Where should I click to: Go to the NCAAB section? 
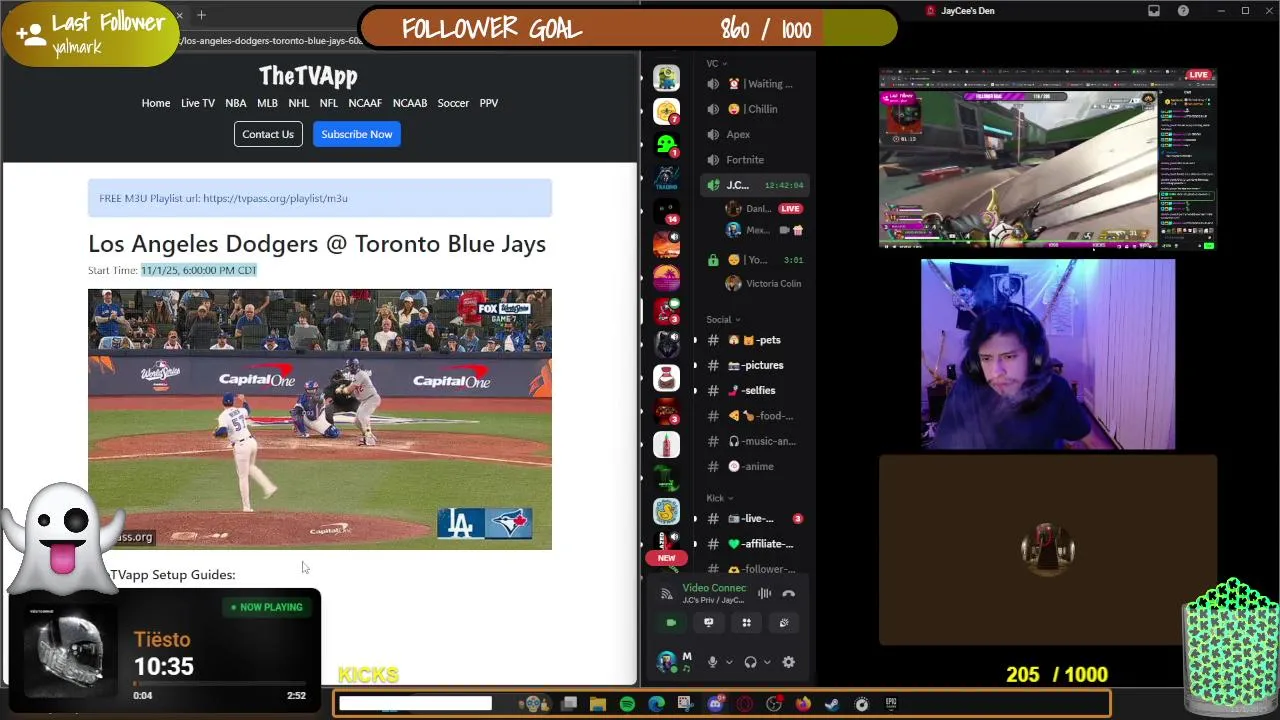point(410,103)
